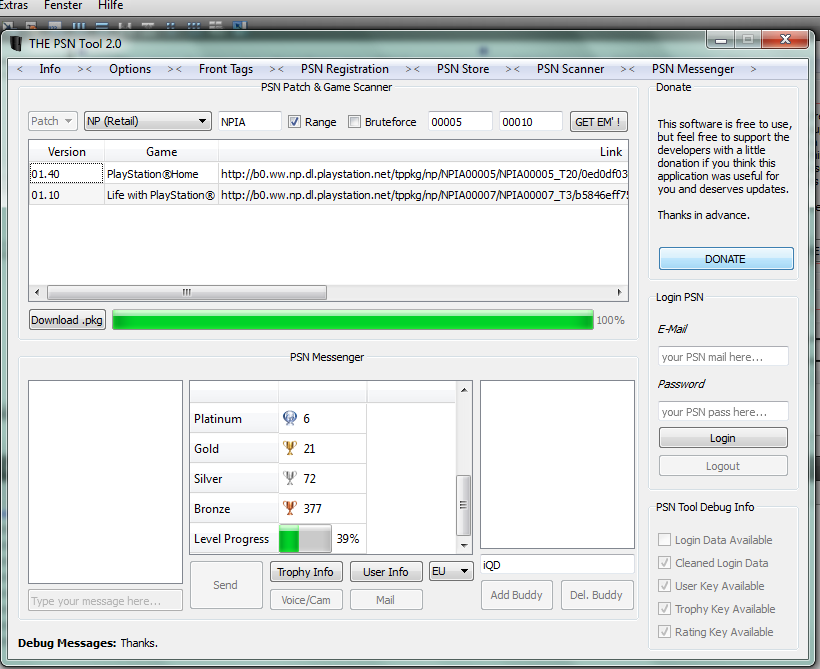The height and width of the screenshot is (669, 820).
Task: Click the Silver trophy icon
Action: click(290, 479)
